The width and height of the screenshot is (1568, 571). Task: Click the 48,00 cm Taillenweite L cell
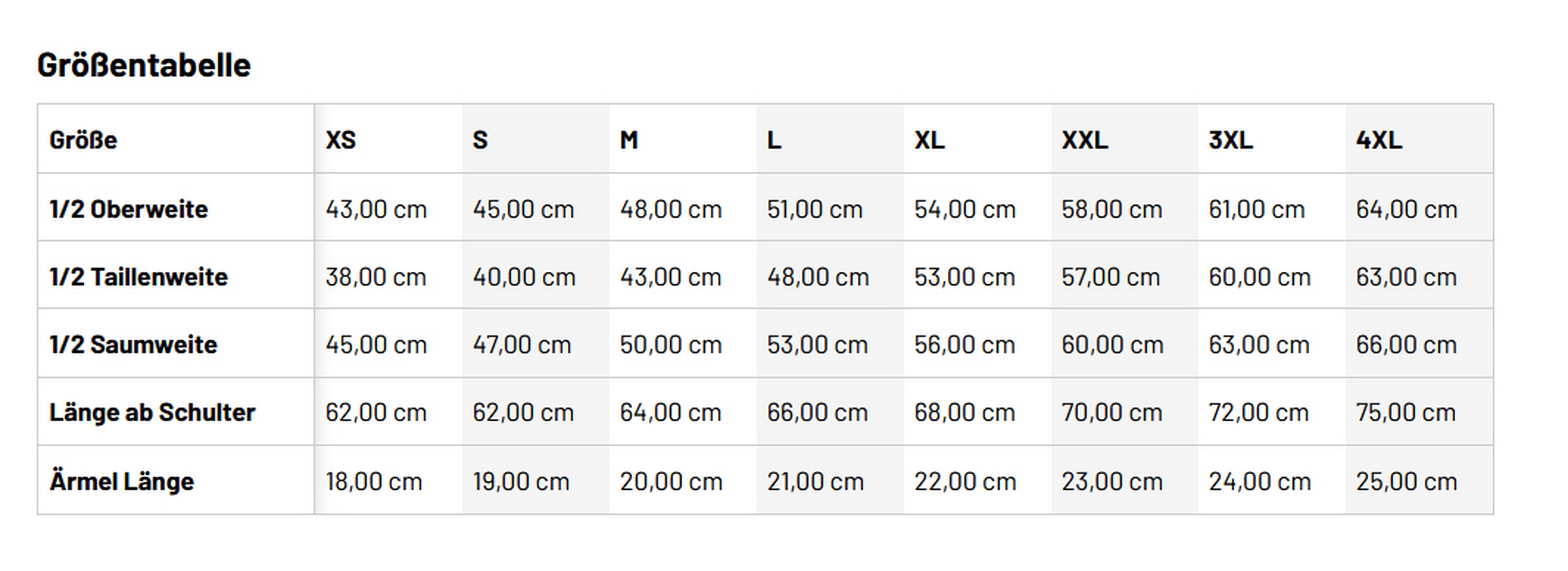817,277
